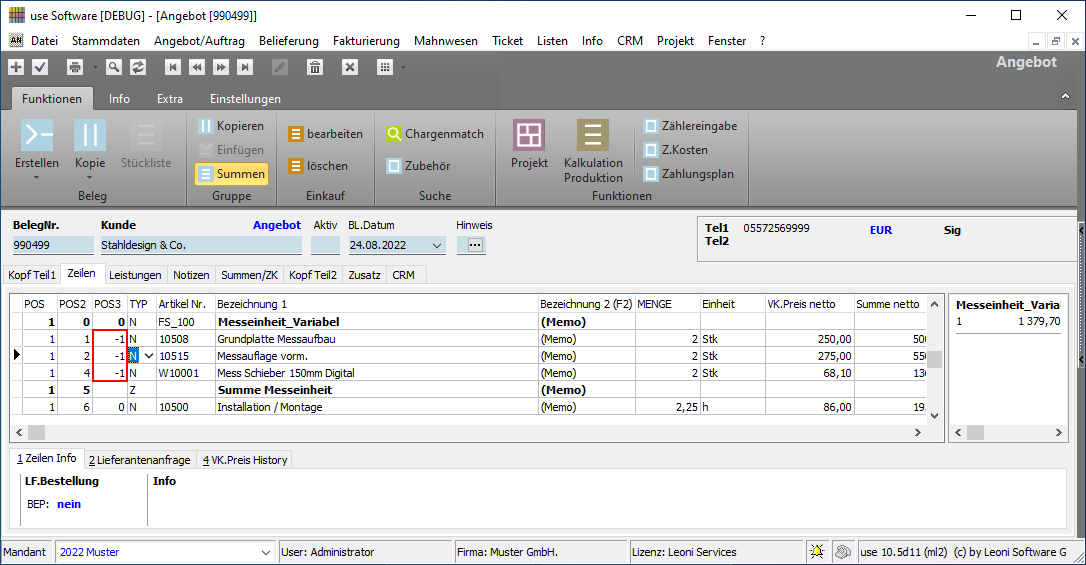This screenshot has height=565, width=1086.
Task: Click the bearbeiten button in Einkauf
Action: click(x=325, y=134)
